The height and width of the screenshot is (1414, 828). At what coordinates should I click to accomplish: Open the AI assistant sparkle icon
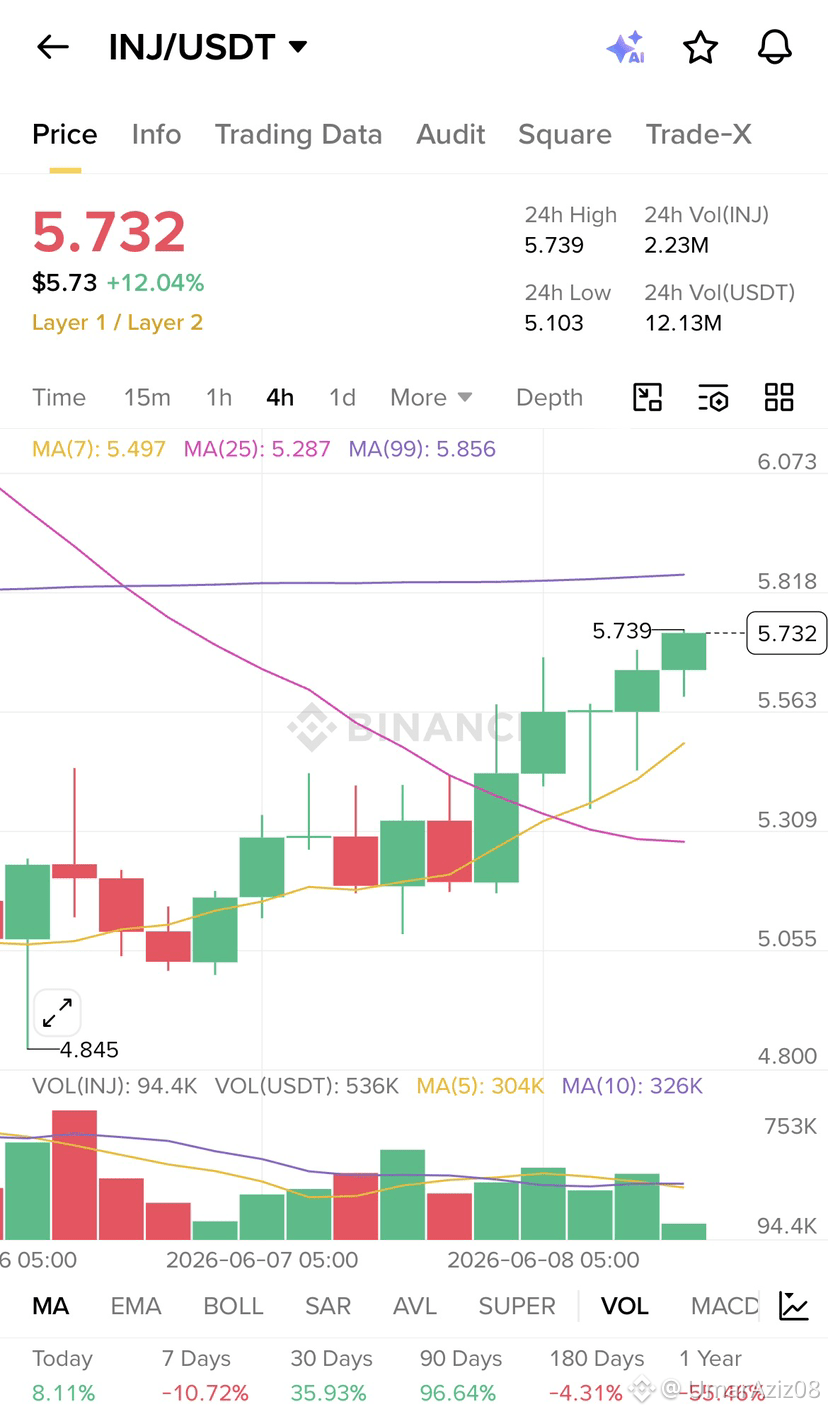point(626,47)
